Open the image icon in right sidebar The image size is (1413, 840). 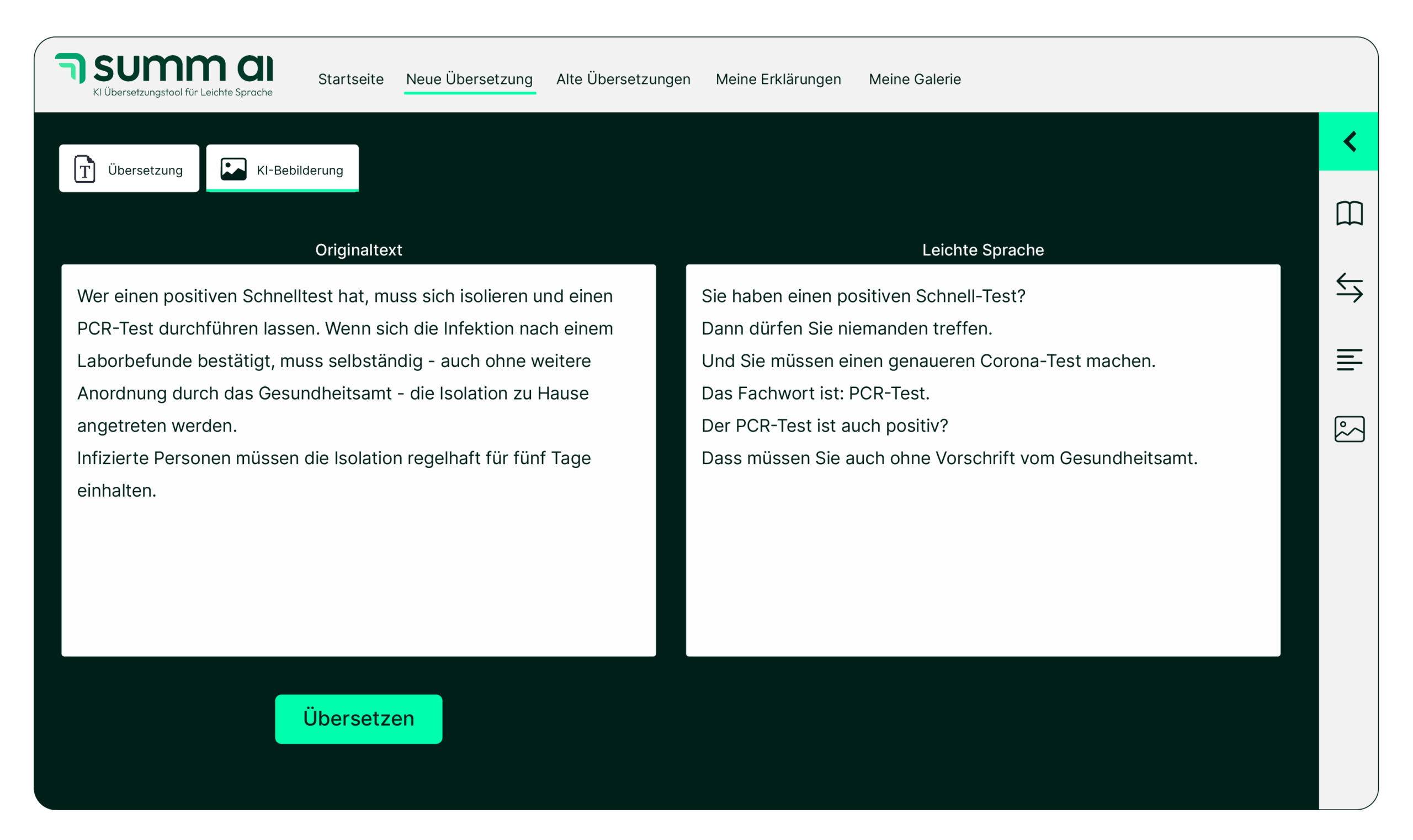(1349, 429)
